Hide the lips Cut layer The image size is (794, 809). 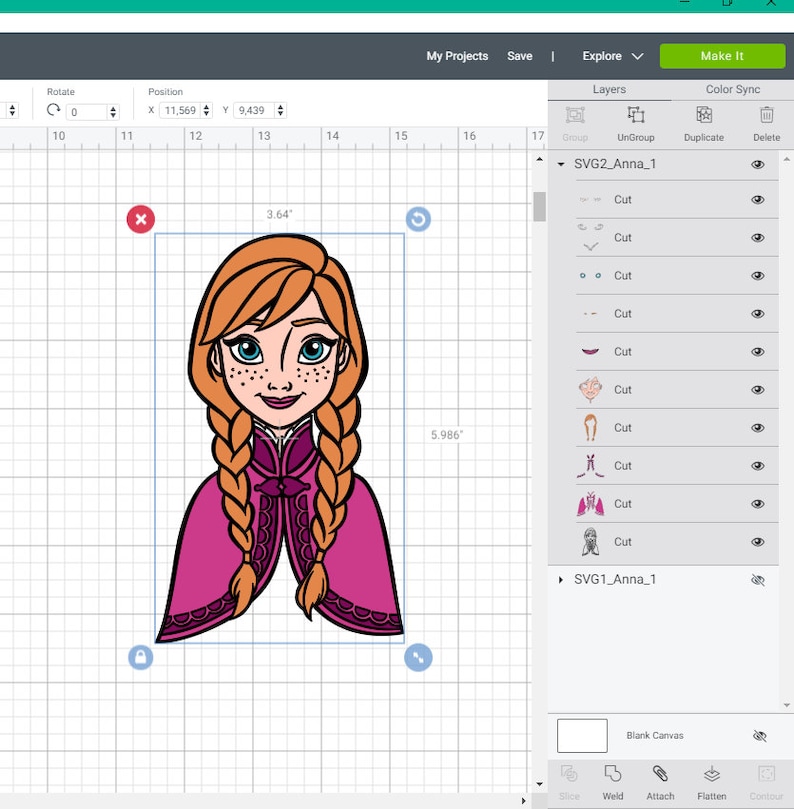757,352
